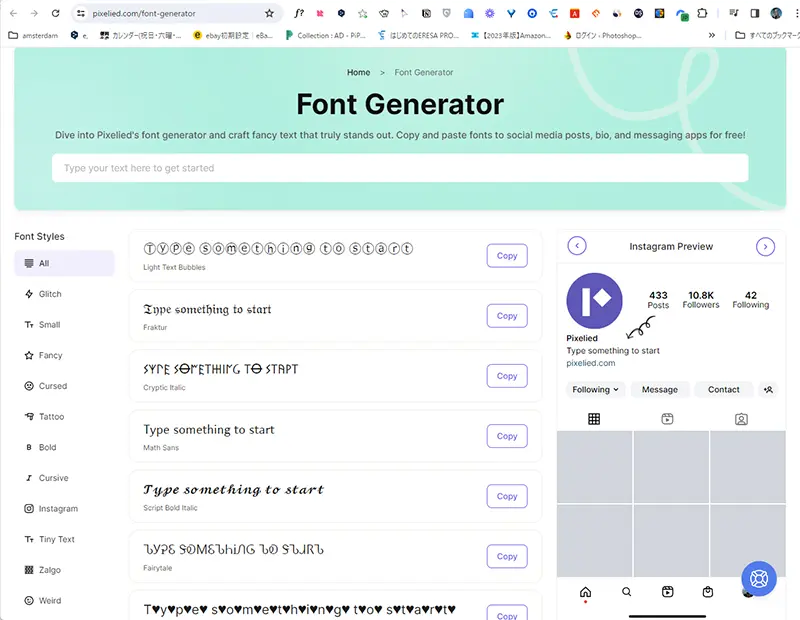The image size is (800, 620).
Task: Copy the Fraktur font text
Action: [x=507, y=316]
